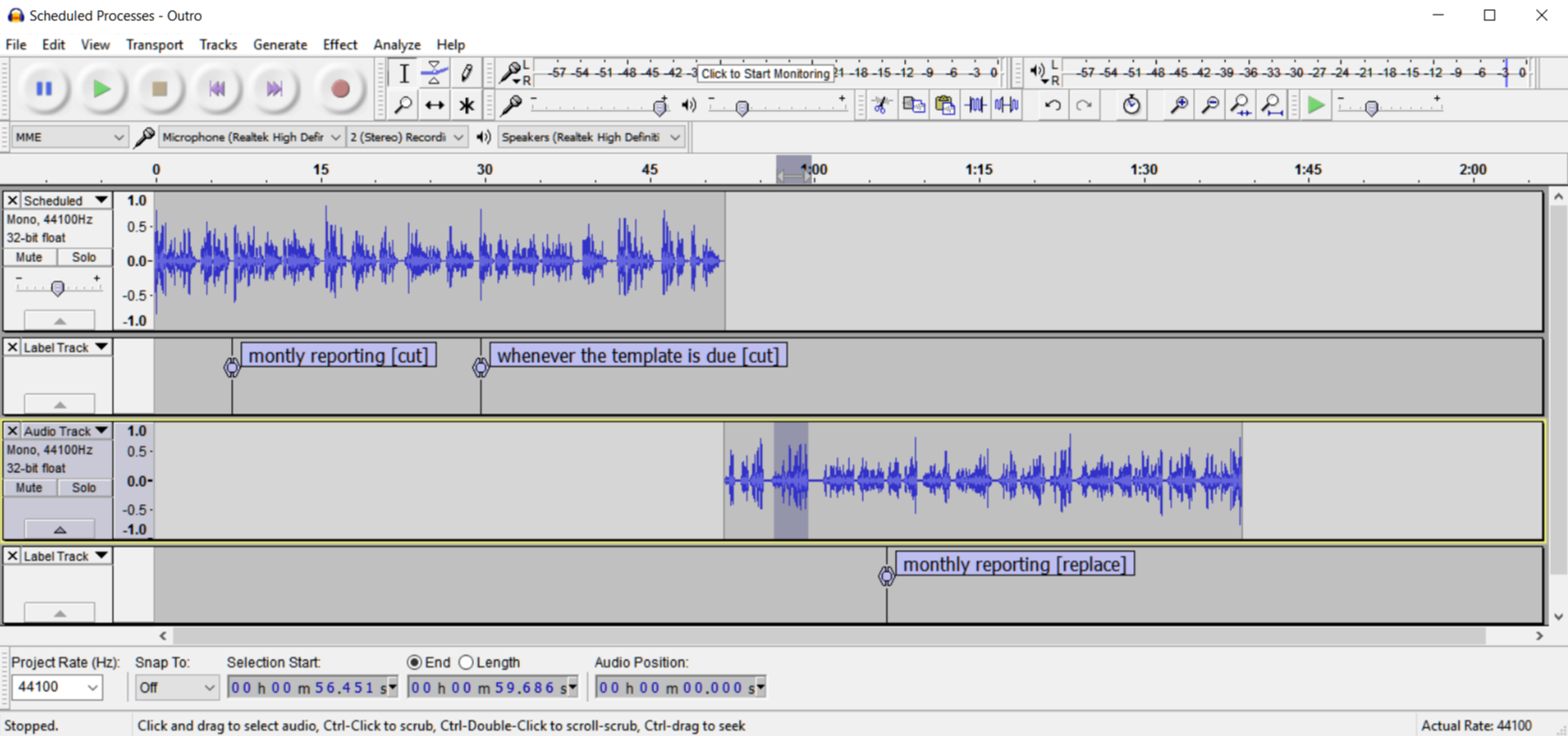Open Sync-Lock tracks clock icon
The height and width of the screenshot is (736, 1568).
tap(1132, 105)
